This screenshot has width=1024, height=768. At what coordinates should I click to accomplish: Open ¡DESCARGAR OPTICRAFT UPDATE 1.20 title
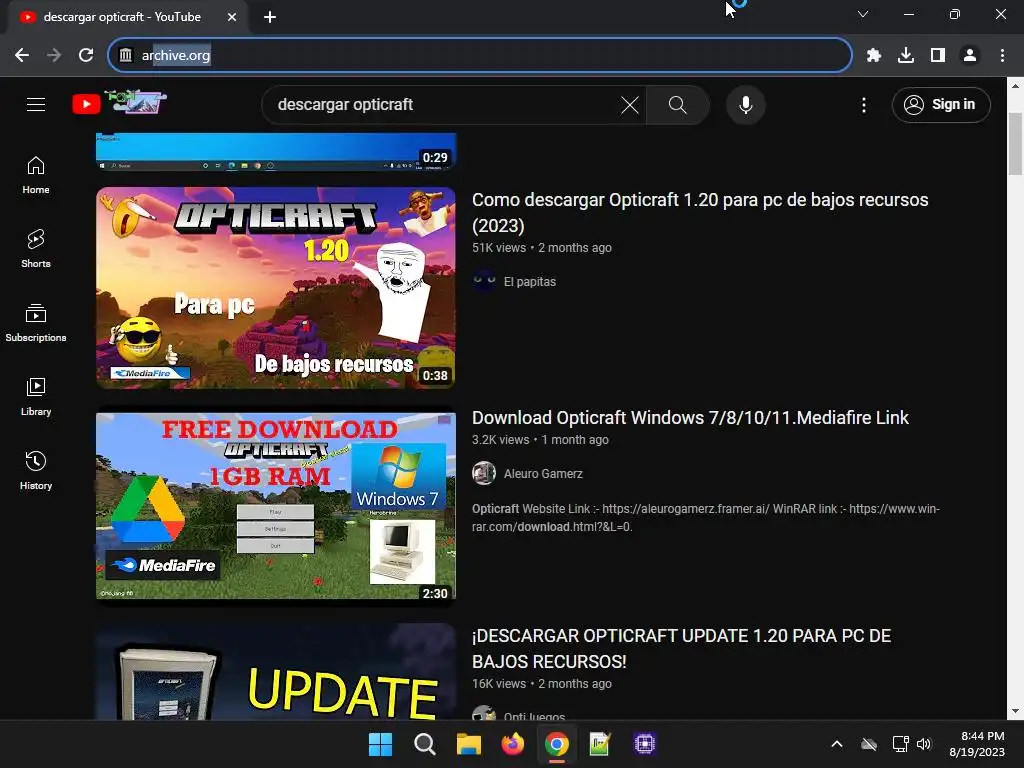point(681,648)
